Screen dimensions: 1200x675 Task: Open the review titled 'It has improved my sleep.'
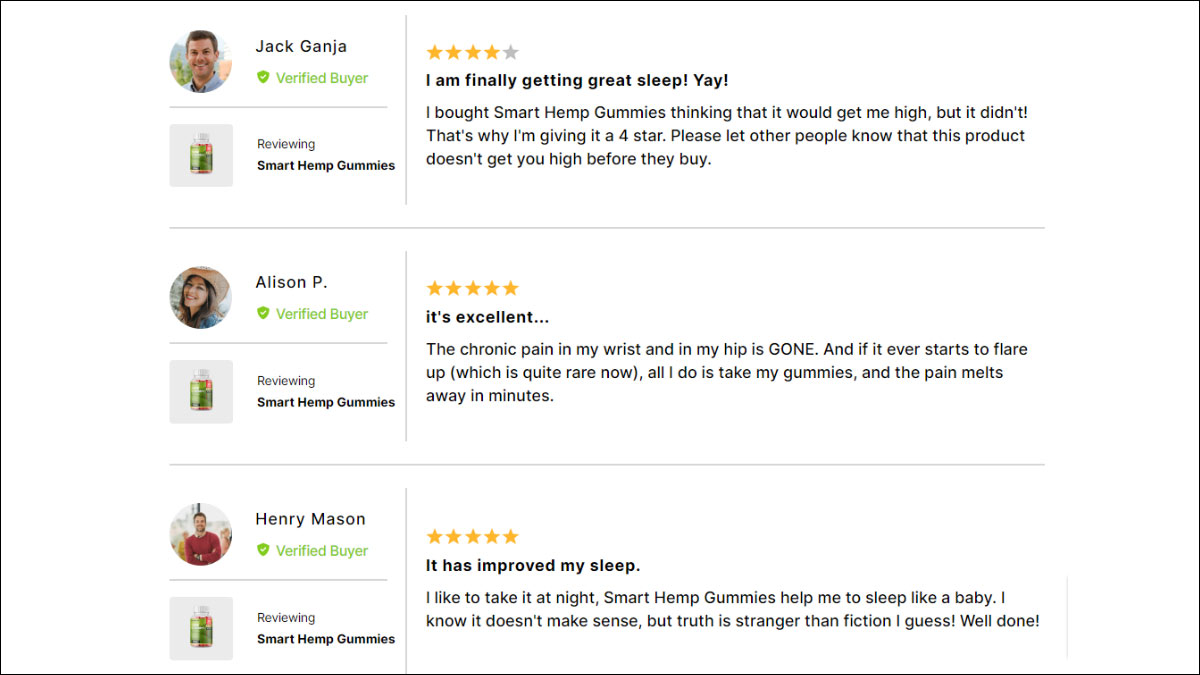(533, 565)
